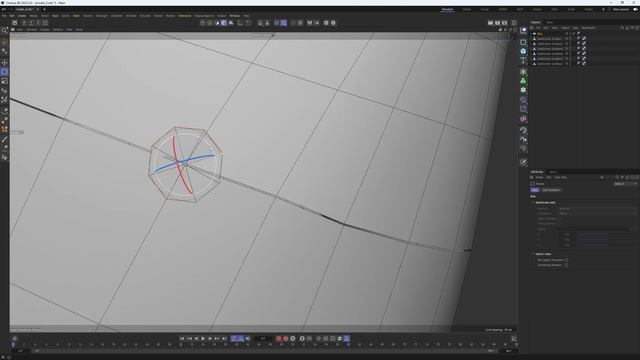Click the Undo arrow icon

[4, 9]
